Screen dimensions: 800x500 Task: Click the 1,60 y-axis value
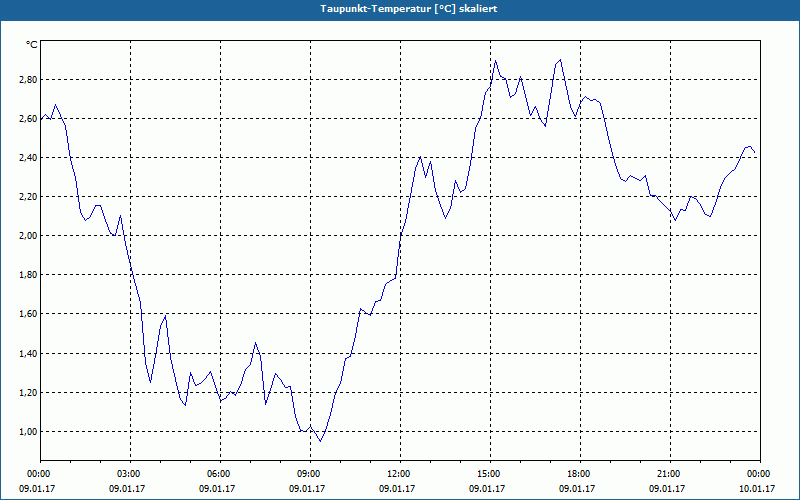[28, 314]
